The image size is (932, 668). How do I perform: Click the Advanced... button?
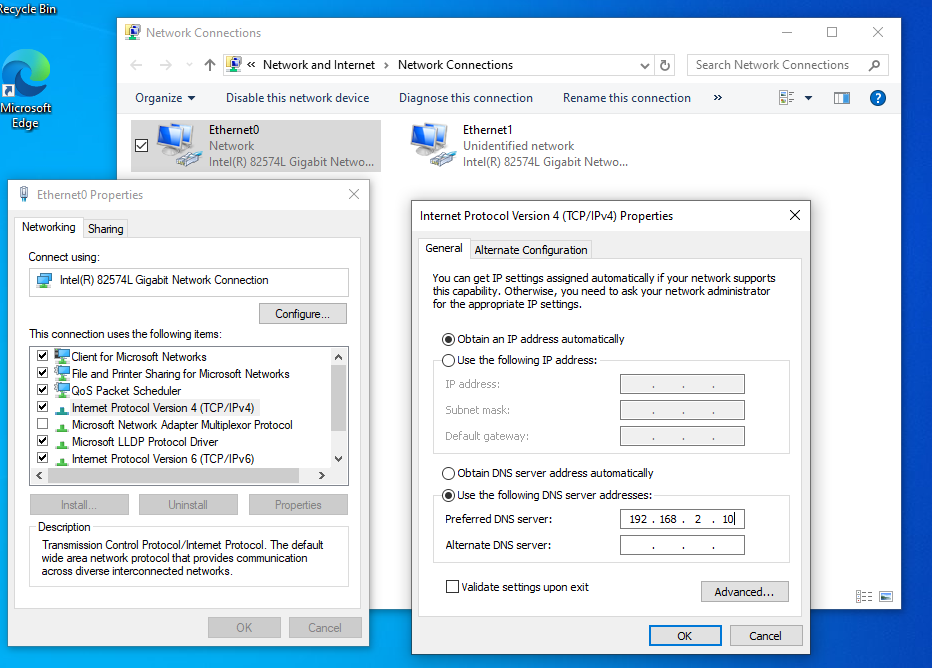(744, 592)
